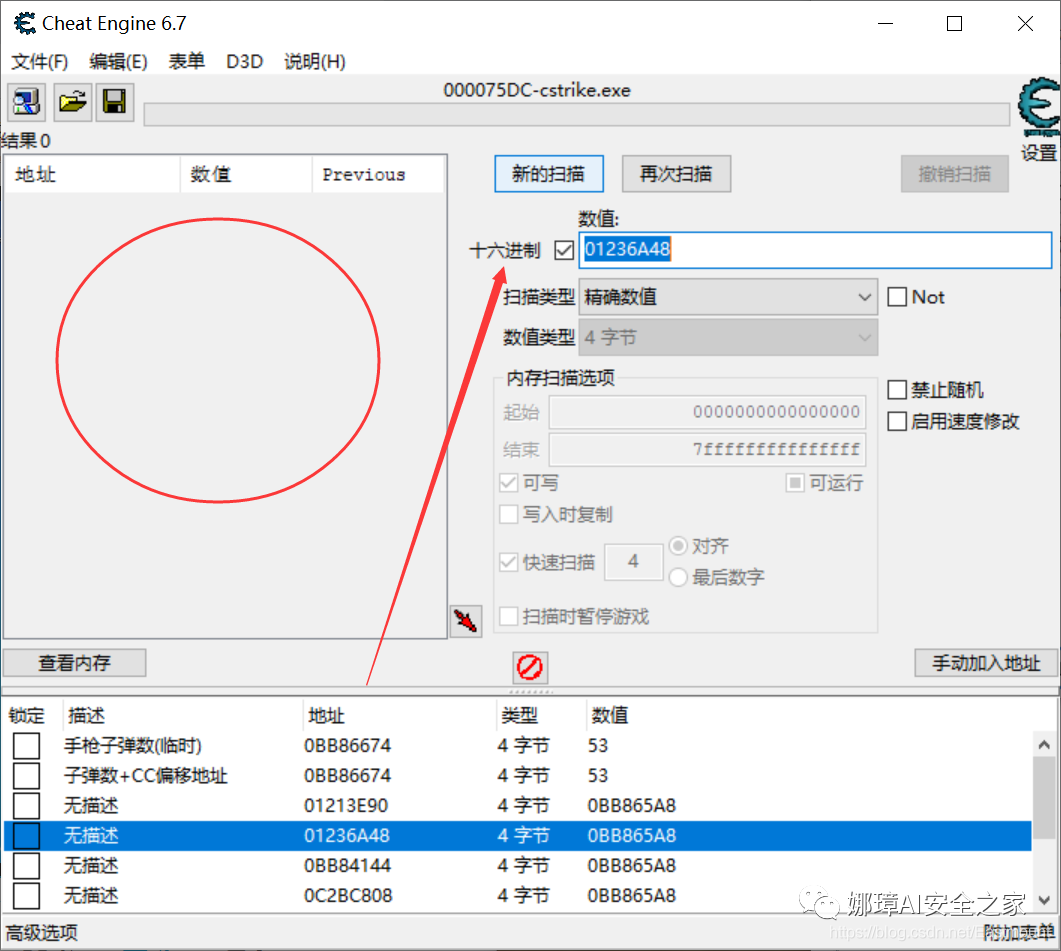
Task: Check the 禁止随机 checkbox
Action: point(897,390)
